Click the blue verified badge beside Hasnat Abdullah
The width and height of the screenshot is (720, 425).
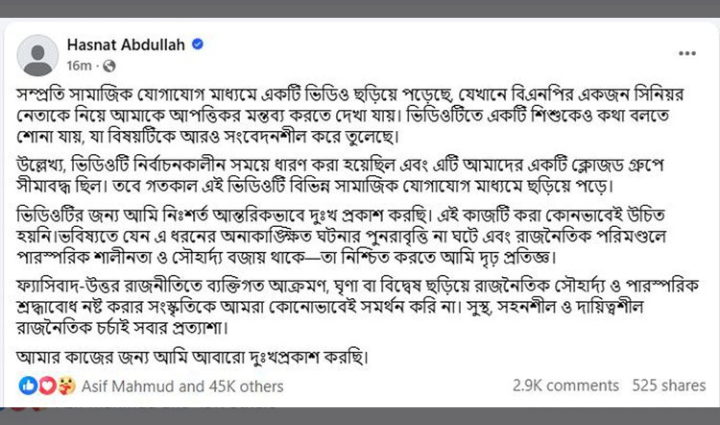(x=198, y=45)
